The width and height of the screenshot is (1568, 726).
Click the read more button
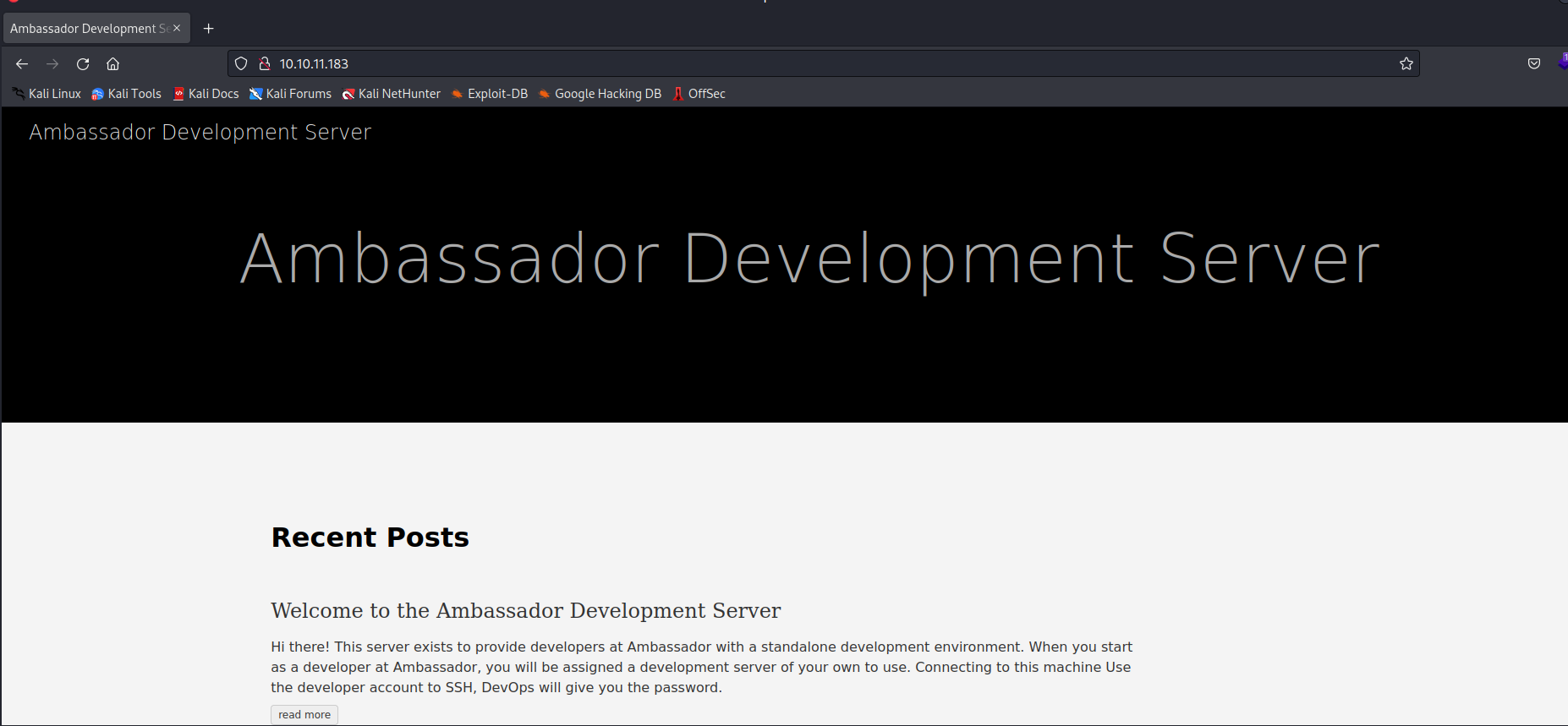(304, 715)
